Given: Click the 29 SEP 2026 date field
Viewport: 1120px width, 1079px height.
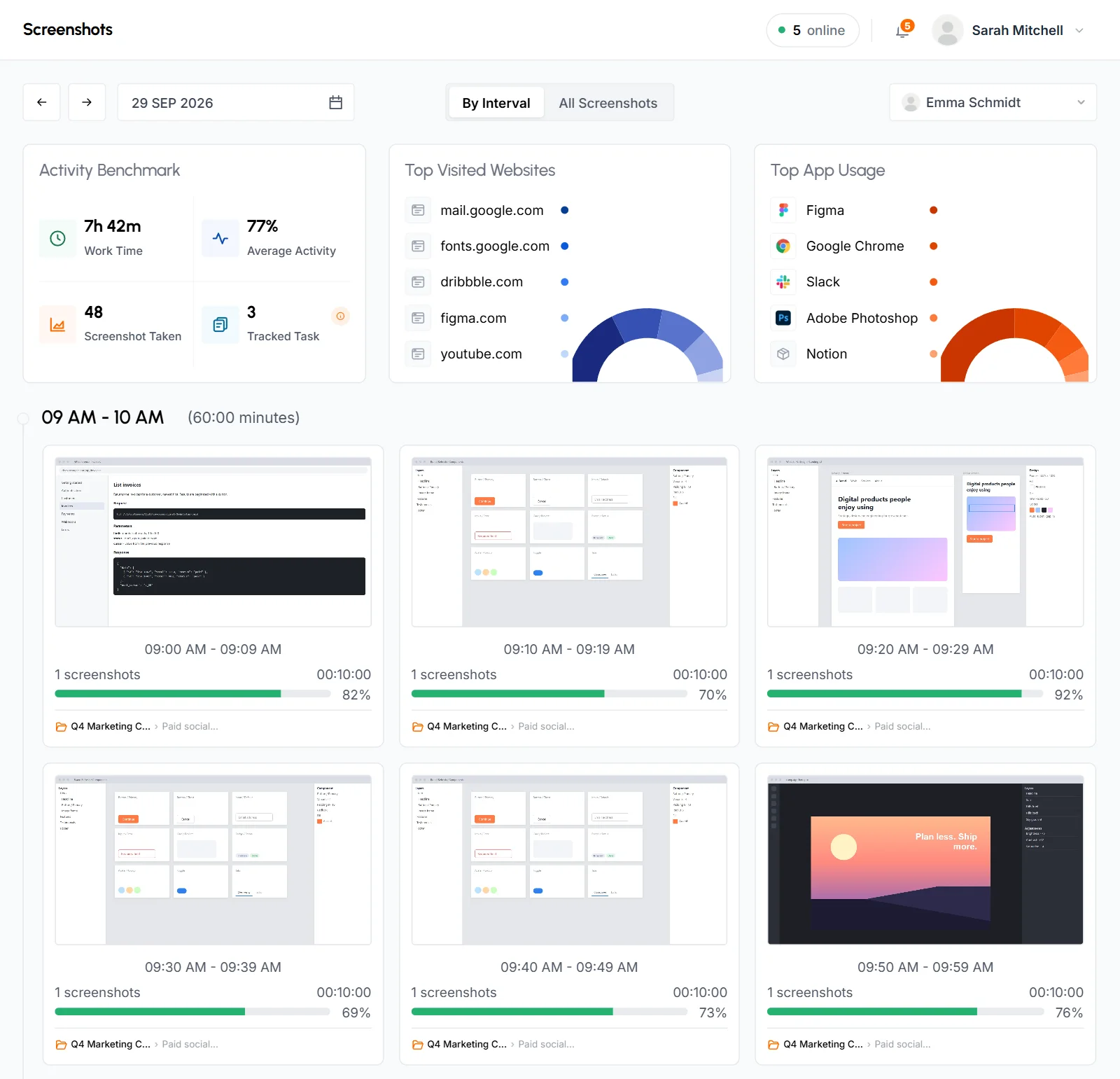Looking at the screenshot, I should click(x=236, y=102).
